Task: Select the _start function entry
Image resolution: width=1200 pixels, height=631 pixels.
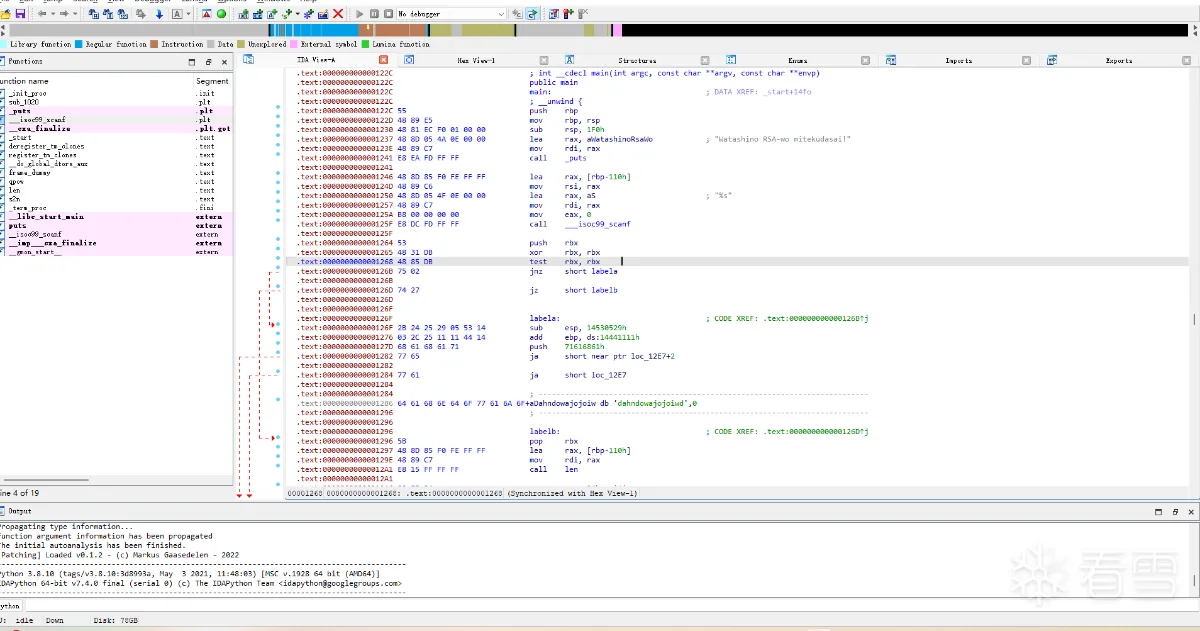Action: [x=20, y=137]
